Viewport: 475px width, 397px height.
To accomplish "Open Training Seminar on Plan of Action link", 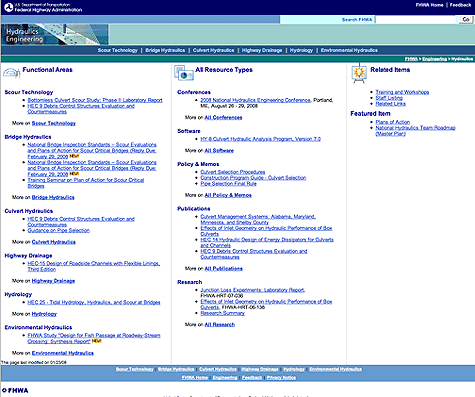I will click(x=86, y=183).
